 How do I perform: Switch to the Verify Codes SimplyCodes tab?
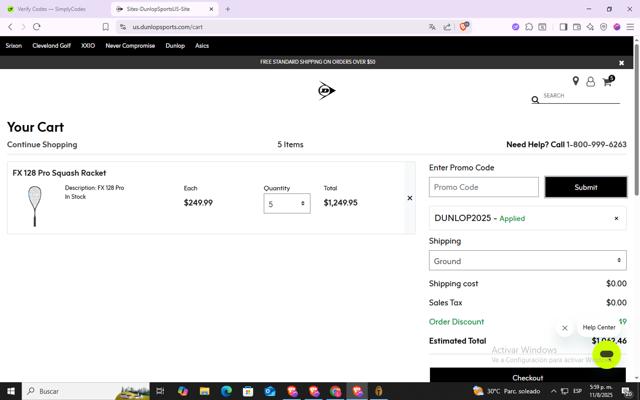52,9
